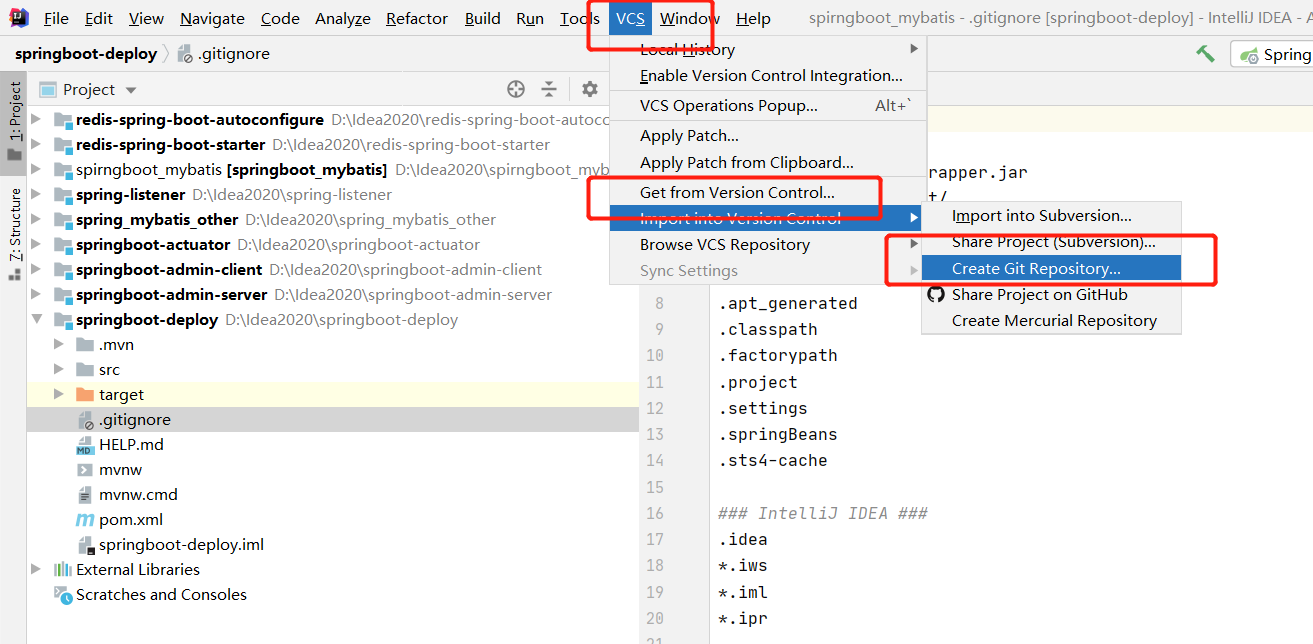This screenshot has width=1313, height=644.
Task: Click the orange target folder icon
Action: tap(85, 394)
